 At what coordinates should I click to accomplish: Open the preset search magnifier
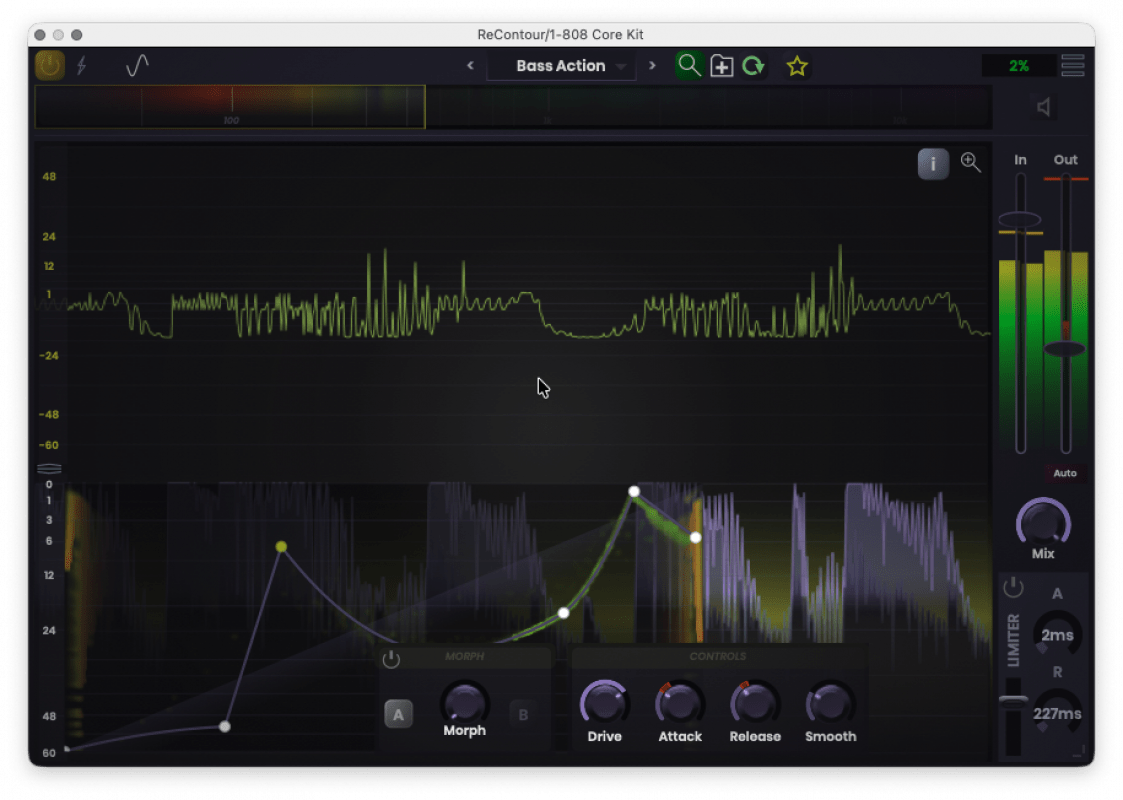[x=688, y=66]
